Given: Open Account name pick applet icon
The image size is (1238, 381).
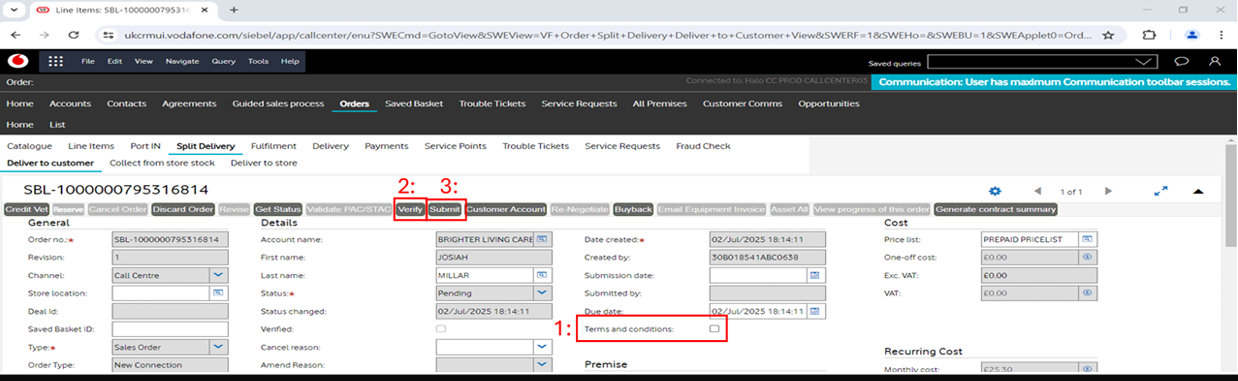Looking at the screenshot, I should pos(541,240).
